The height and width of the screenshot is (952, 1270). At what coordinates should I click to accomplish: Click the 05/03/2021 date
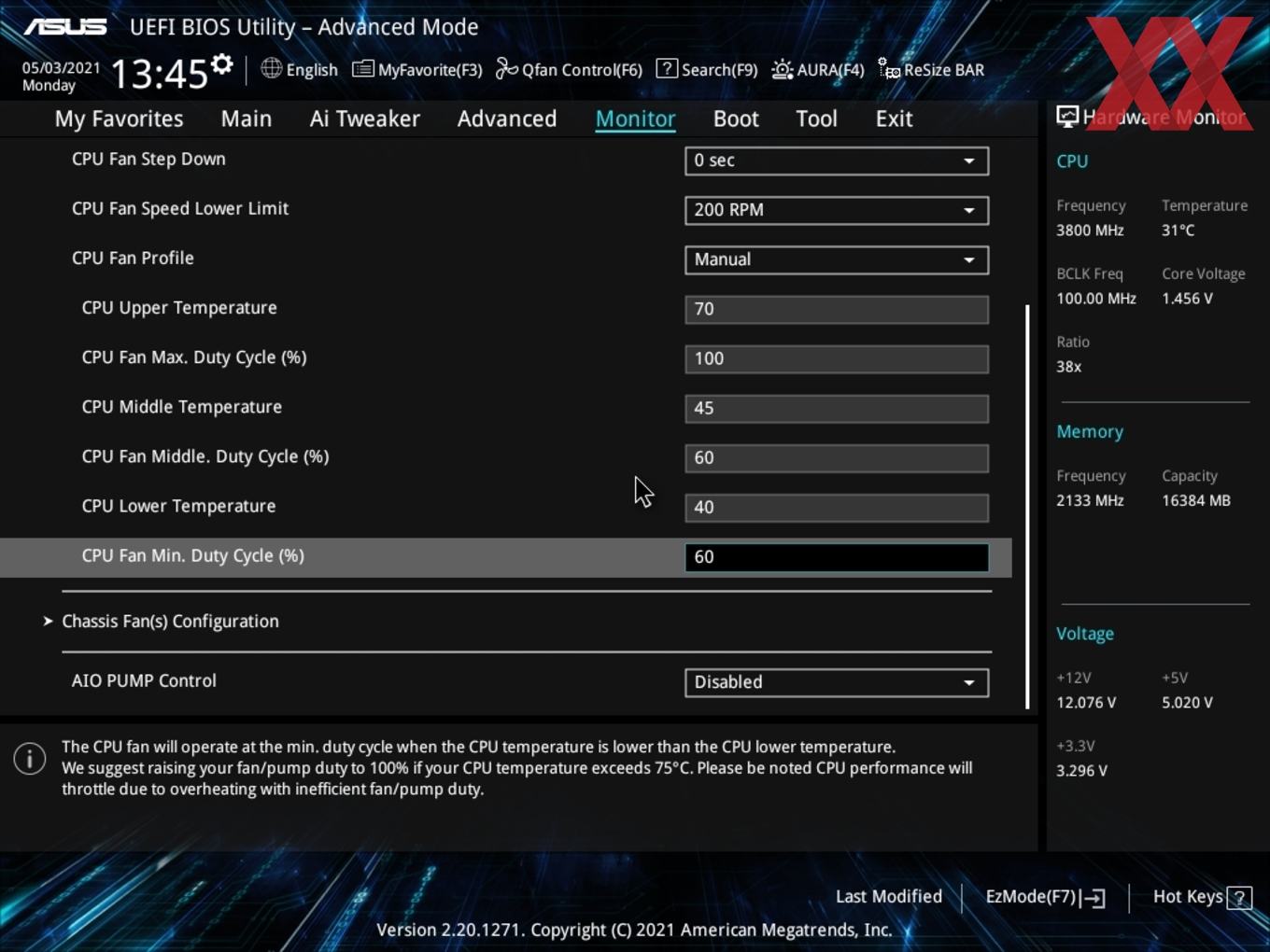click(62, 67)
